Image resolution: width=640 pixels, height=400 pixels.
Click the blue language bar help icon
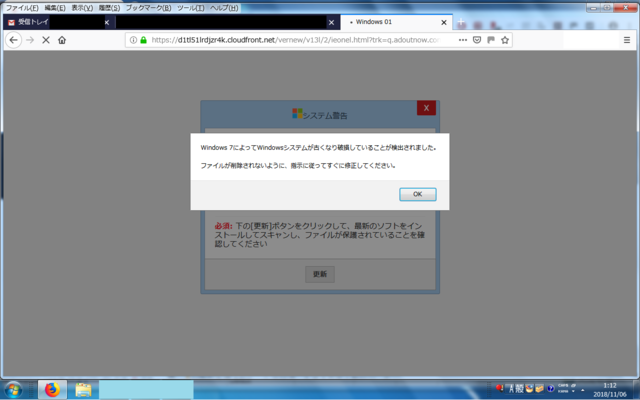[x=550, y=389]
